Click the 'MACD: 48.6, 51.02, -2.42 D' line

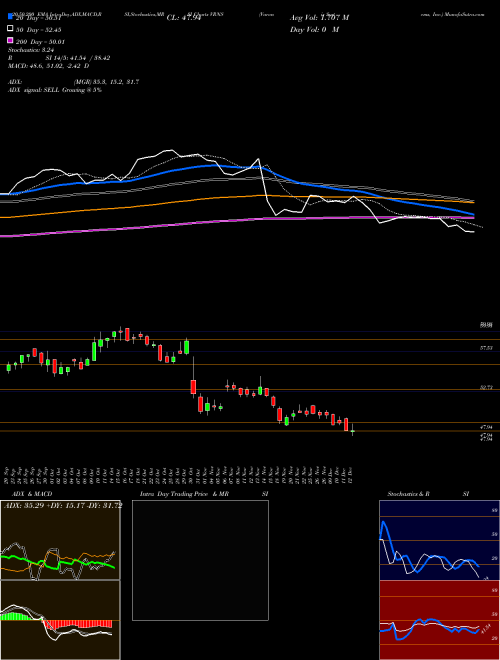48,66
